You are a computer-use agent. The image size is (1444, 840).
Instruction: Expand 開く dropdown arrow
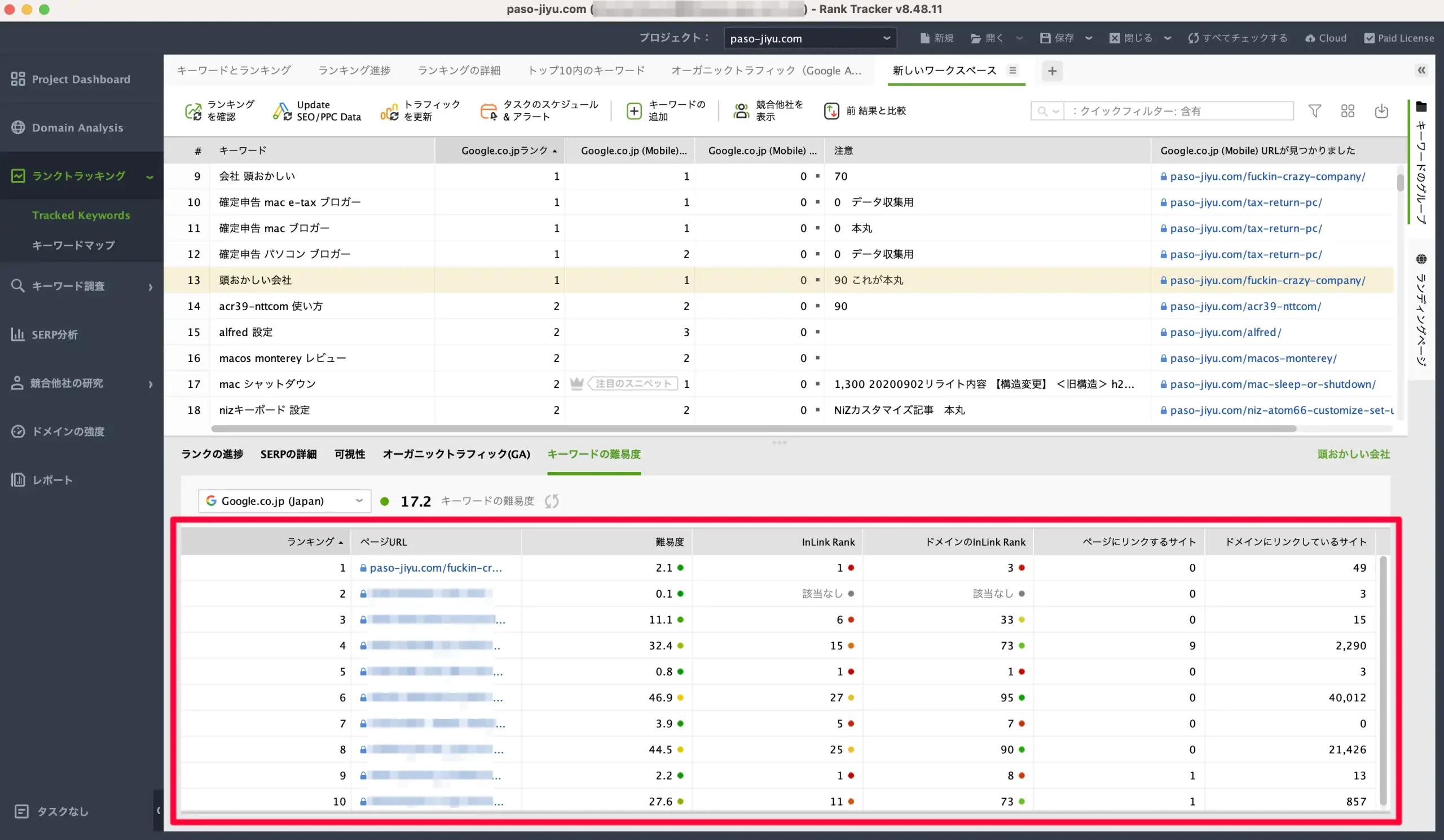pos(1019,38)
